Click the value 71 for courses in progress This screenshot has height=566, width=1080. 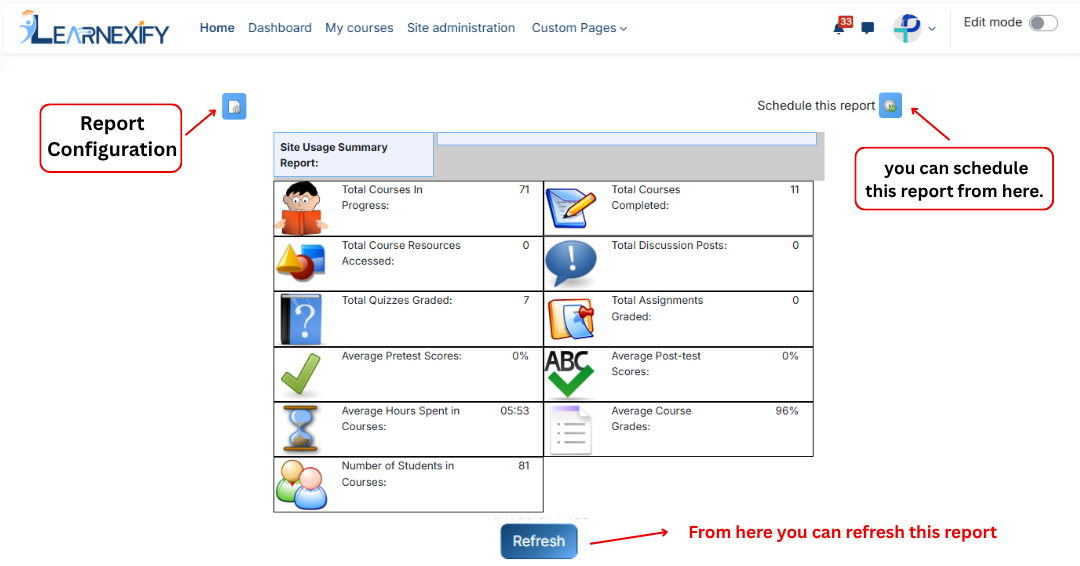tap(524, 189)
